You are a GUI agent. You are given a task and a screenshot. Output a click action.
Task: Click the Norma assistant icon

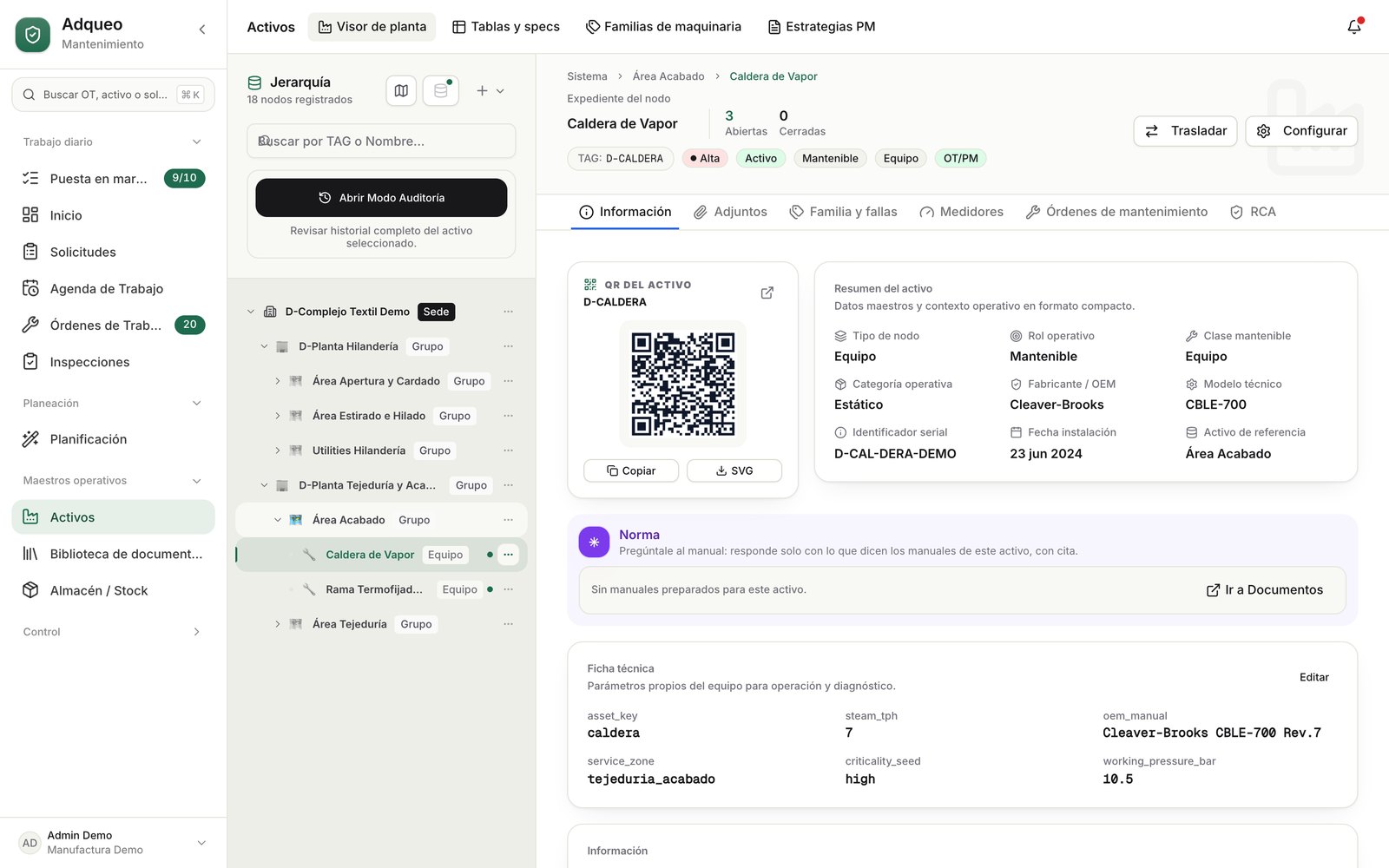pyautogui.click(x=594, y=542)
